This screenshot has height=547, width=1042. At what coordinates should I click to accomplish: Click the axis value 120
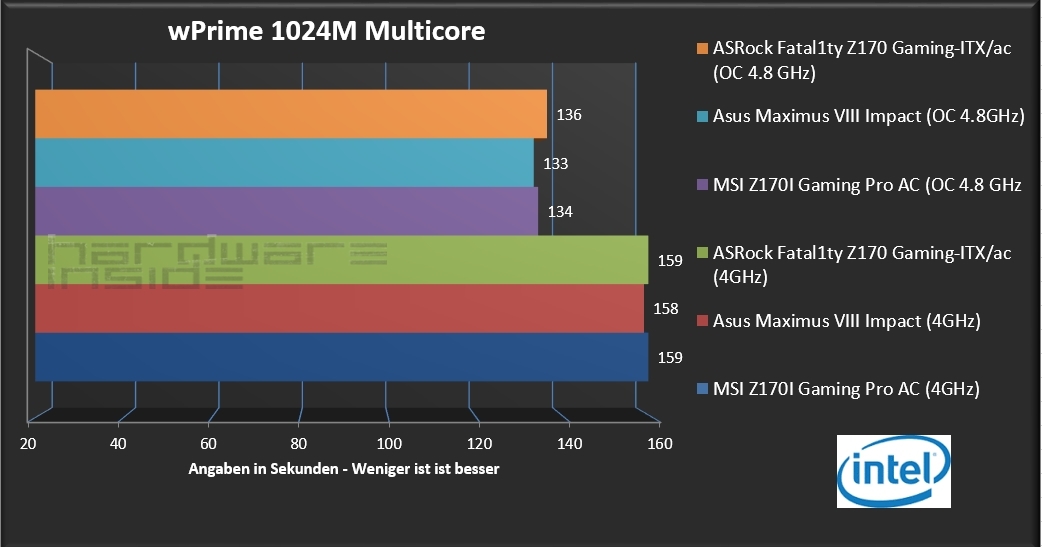point(480,444)
